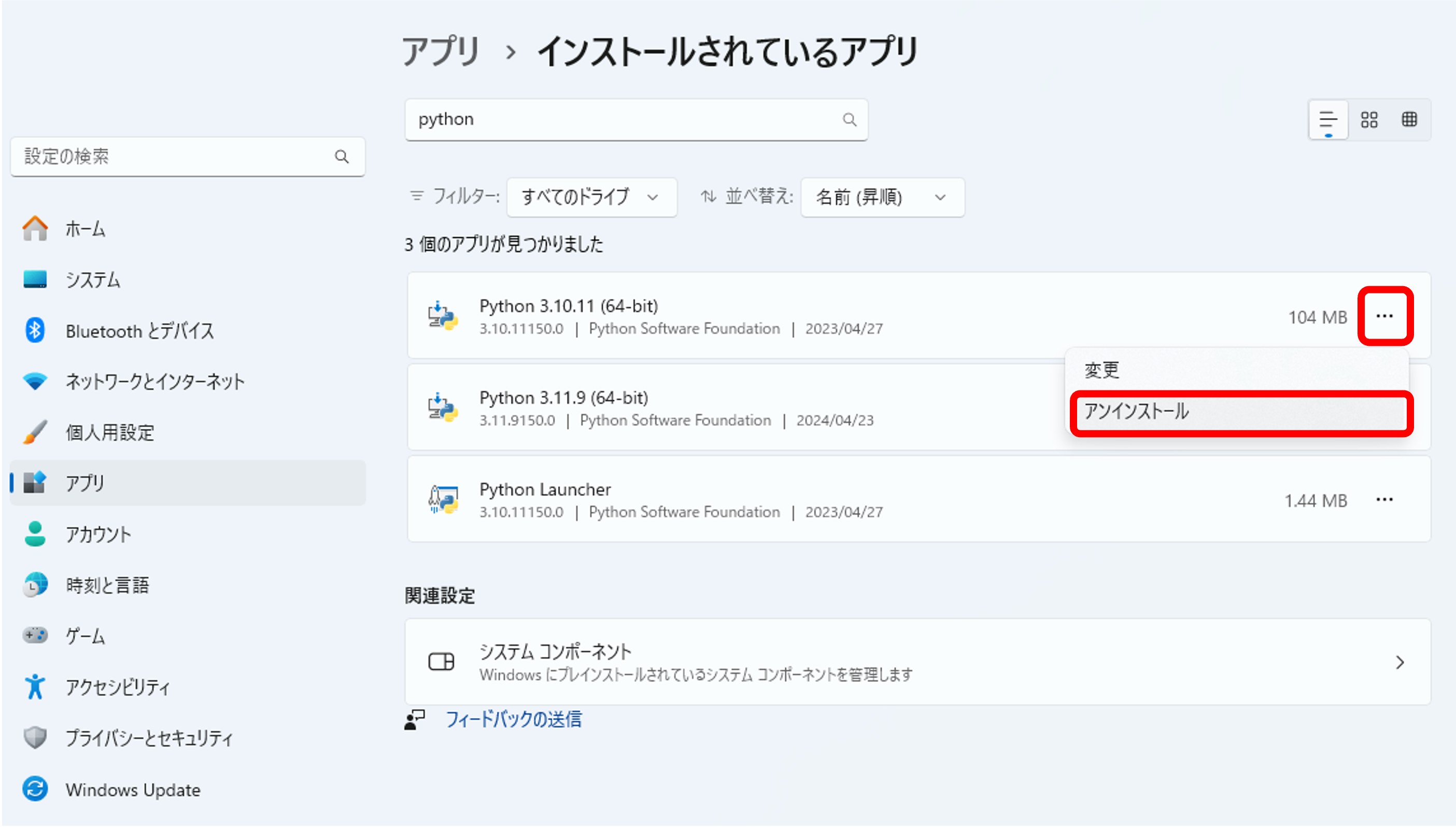The width and height of the screenshot is (1456, 827).
Task: Open Bluetooth とデバイス settings
Action: [x=139, y=331]
